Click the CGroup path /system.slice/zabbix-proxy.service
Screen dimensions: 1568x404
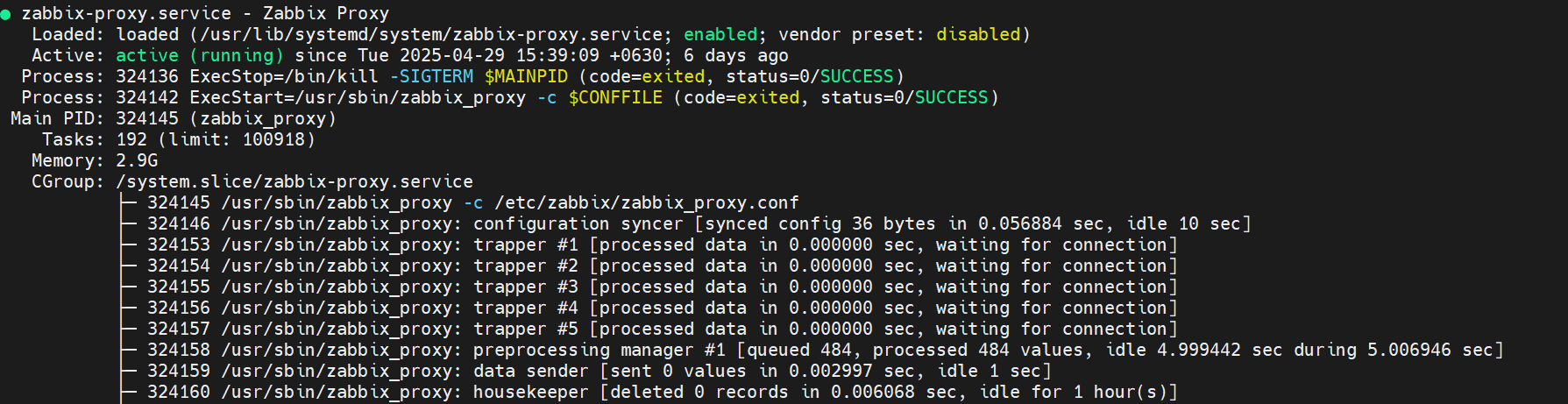coord(294,181)
